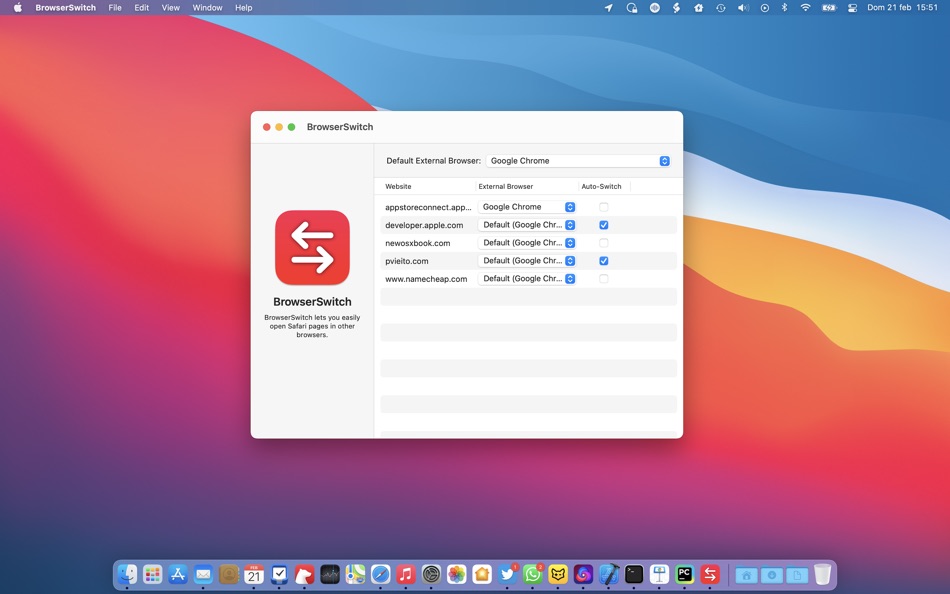950x594 pixels.
Task: Open Finder from the dock
Action: click(127, 573)
